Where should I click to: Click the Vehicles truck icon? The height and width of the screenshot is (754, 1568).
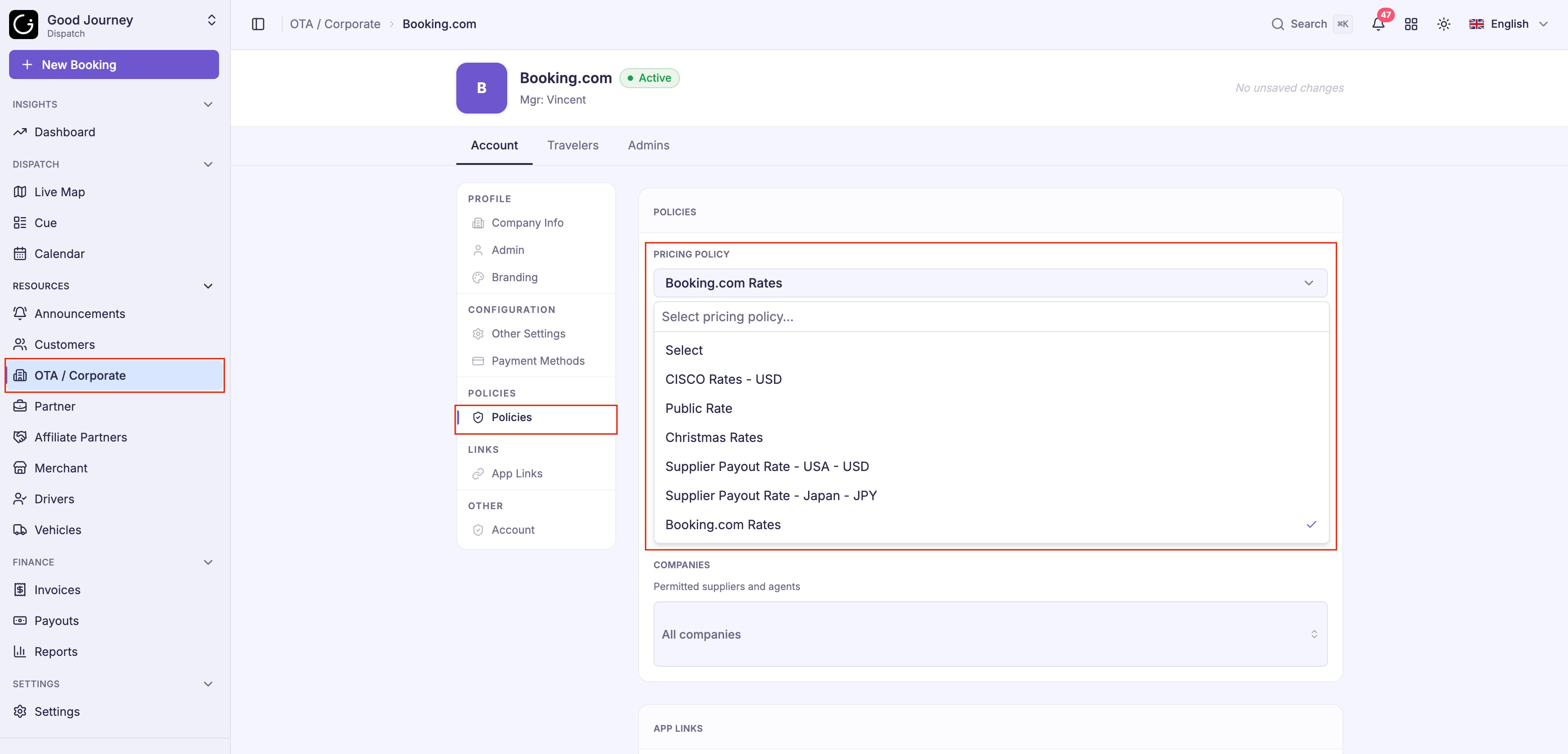tap(20, 530)
